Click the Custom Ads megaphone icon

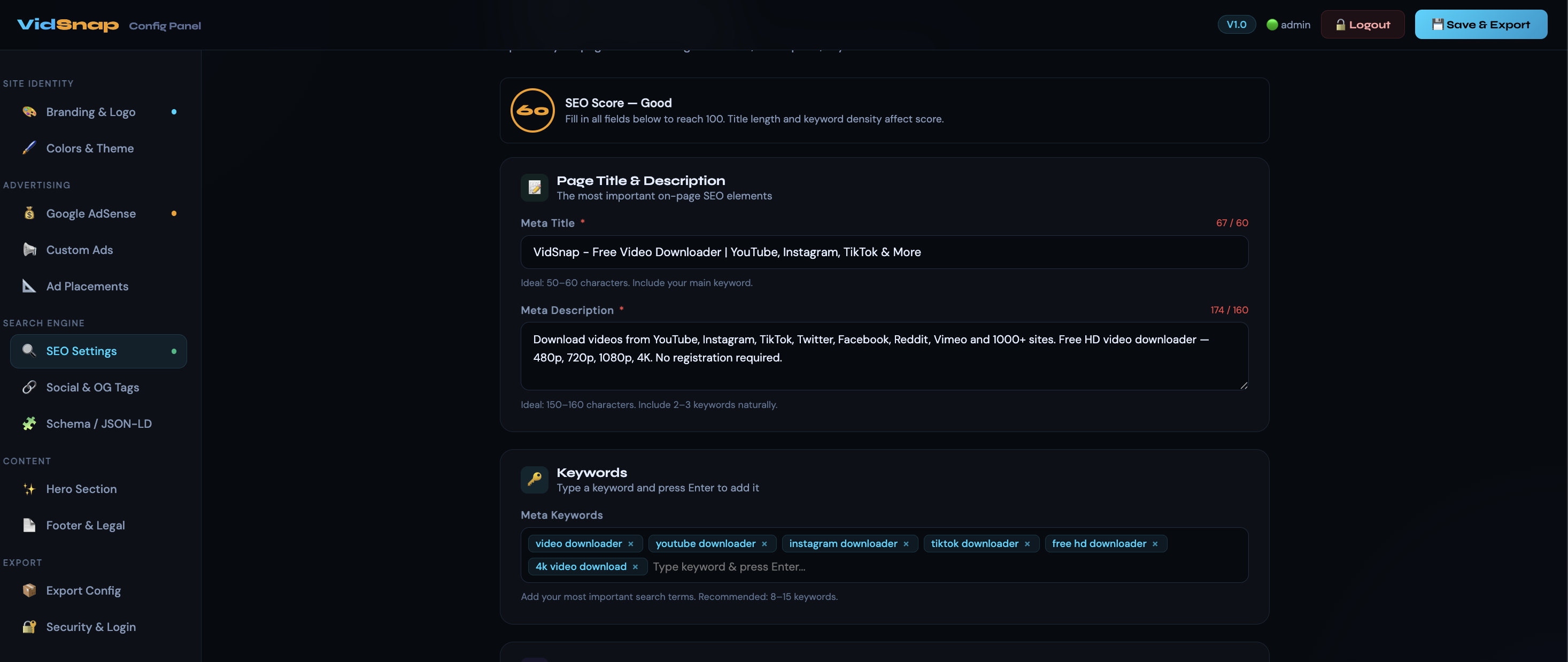click(29, 250)
